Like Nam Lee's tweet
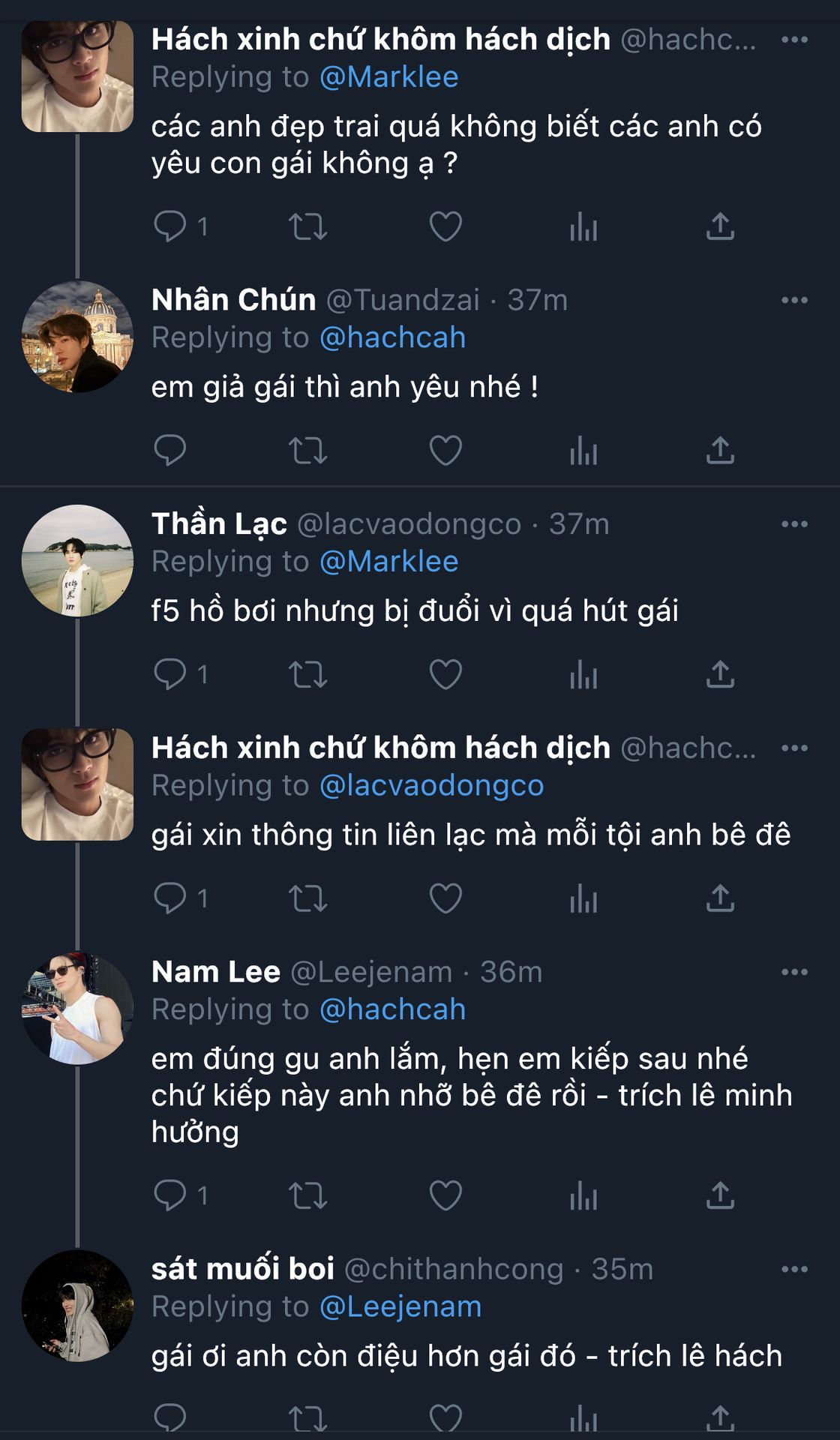 (445, 1195)
